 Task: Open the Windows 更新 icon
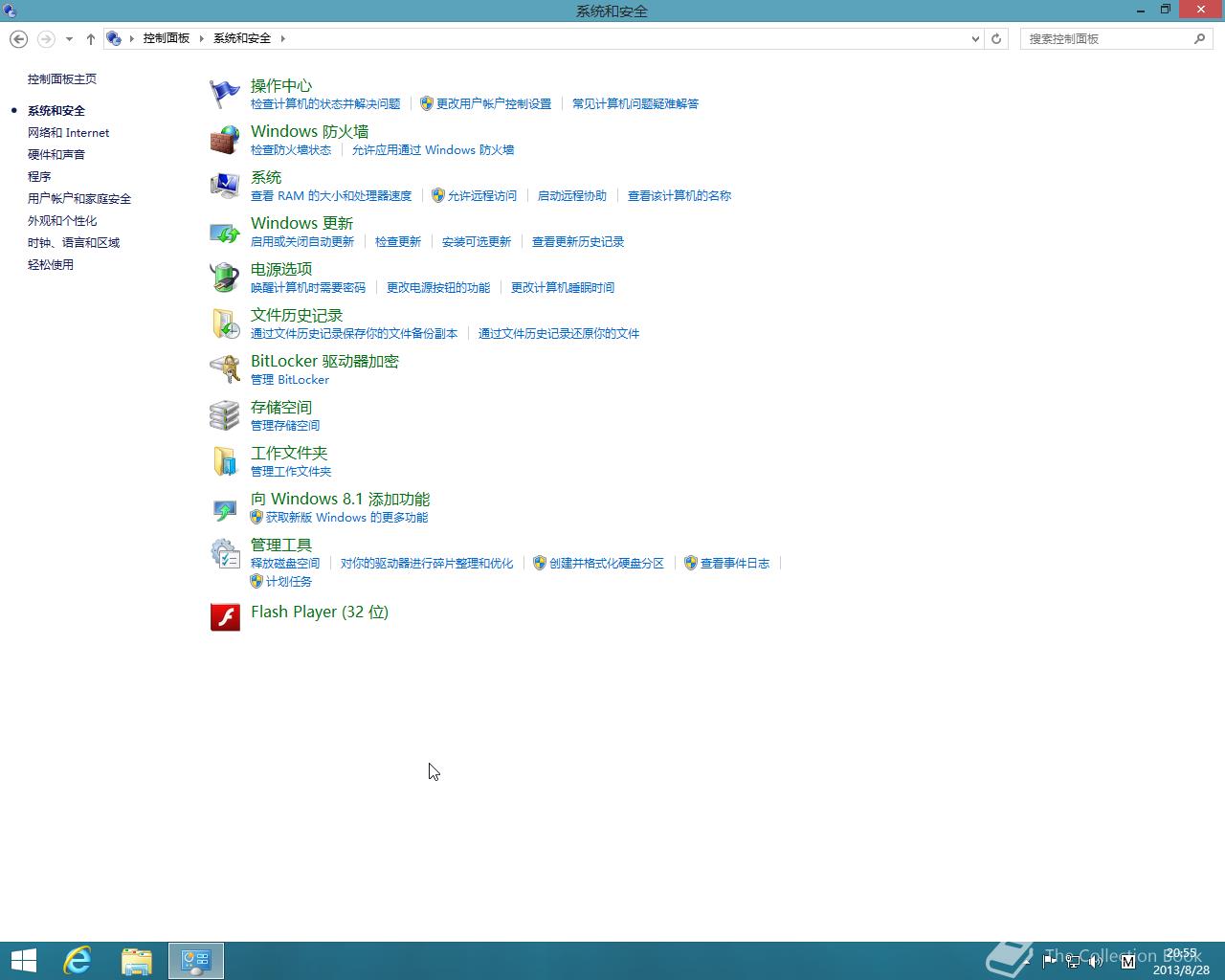point(225,232)
